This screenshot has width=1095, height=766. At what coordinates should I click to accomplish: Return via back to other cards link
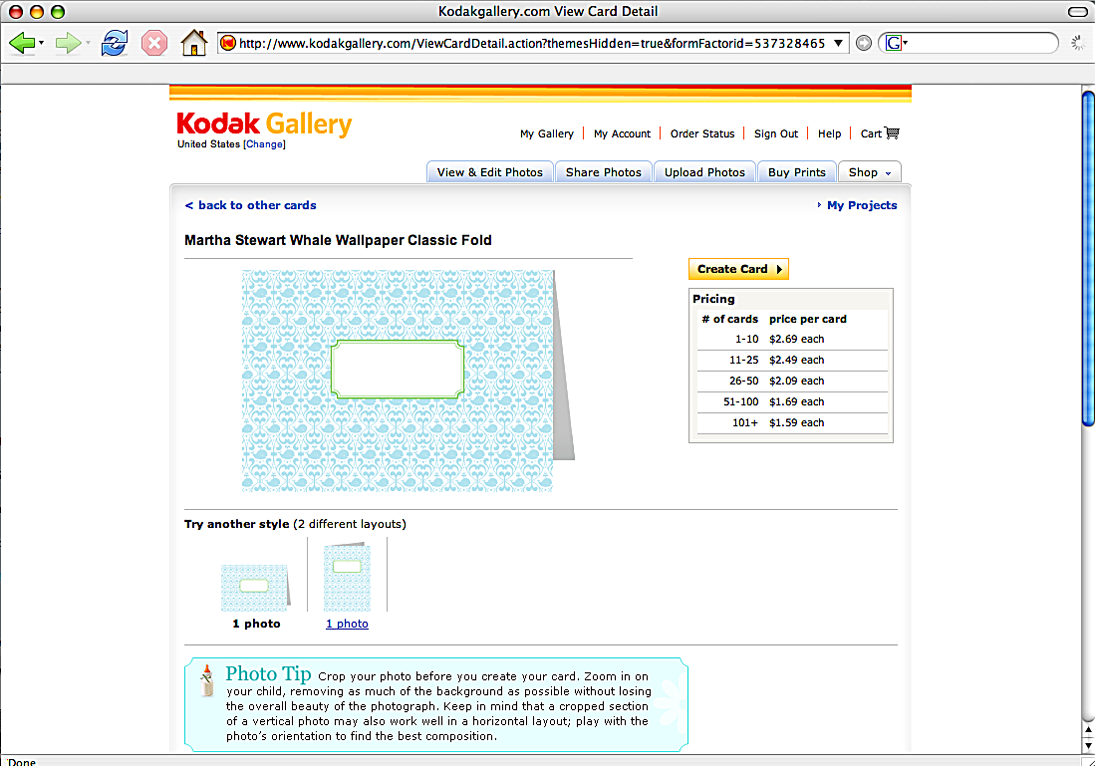tap(251, 205)
